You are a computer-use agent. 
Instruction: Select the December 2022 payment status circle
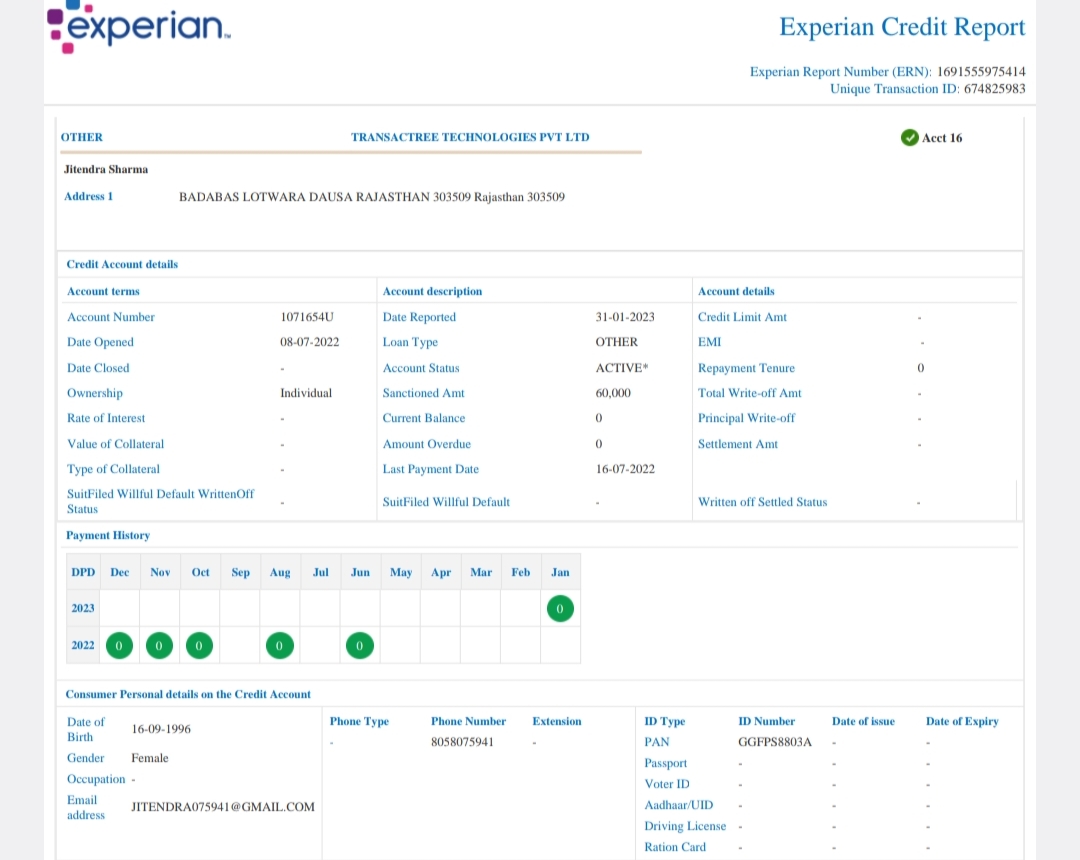point(119,646)
